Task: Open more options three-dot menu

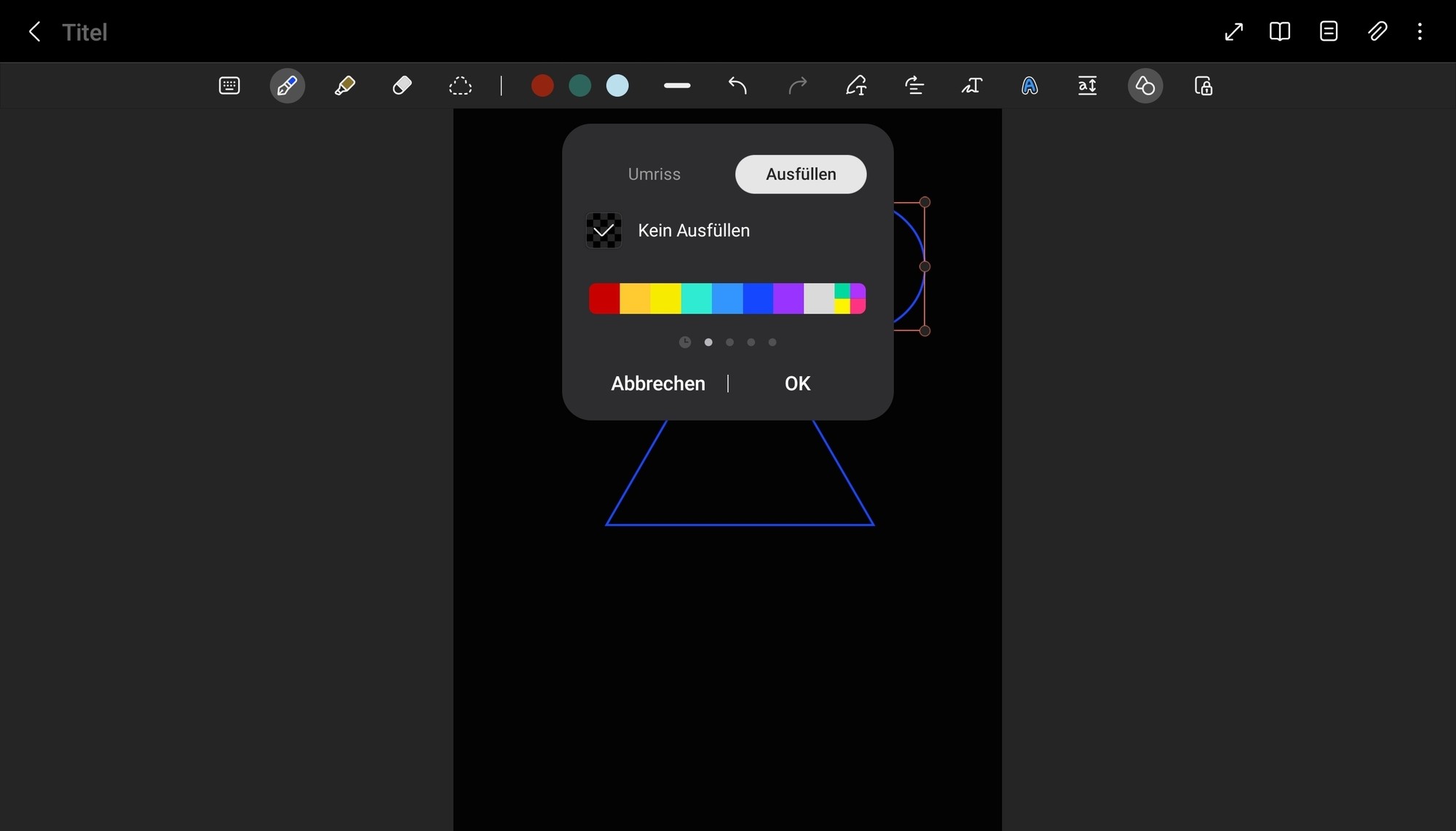Action: (1420, 31)
